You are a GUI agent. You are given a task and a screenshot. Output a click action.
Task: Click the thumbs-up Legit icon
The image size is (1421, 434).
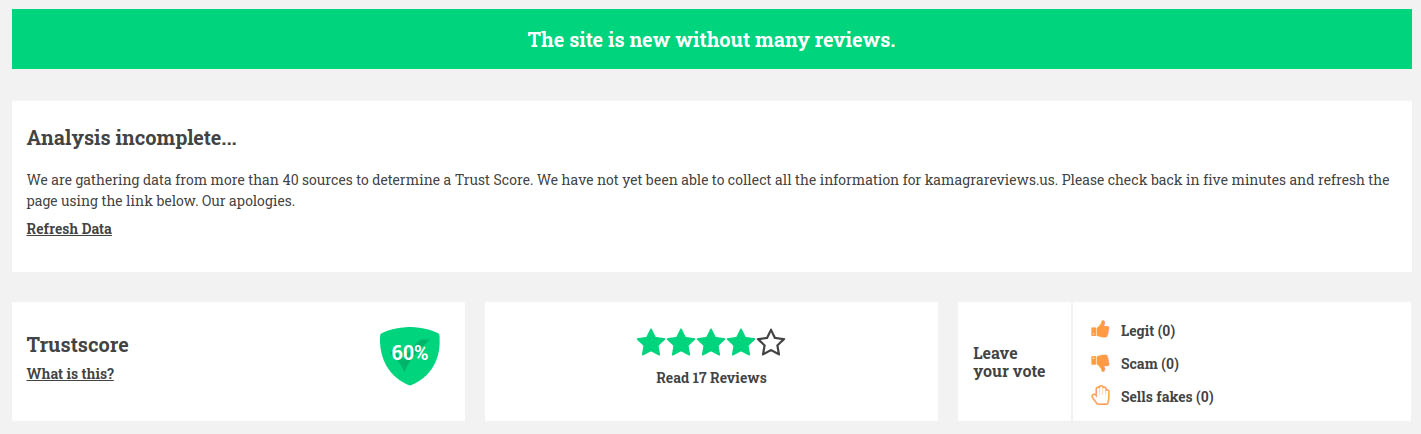click(1101, 329)
